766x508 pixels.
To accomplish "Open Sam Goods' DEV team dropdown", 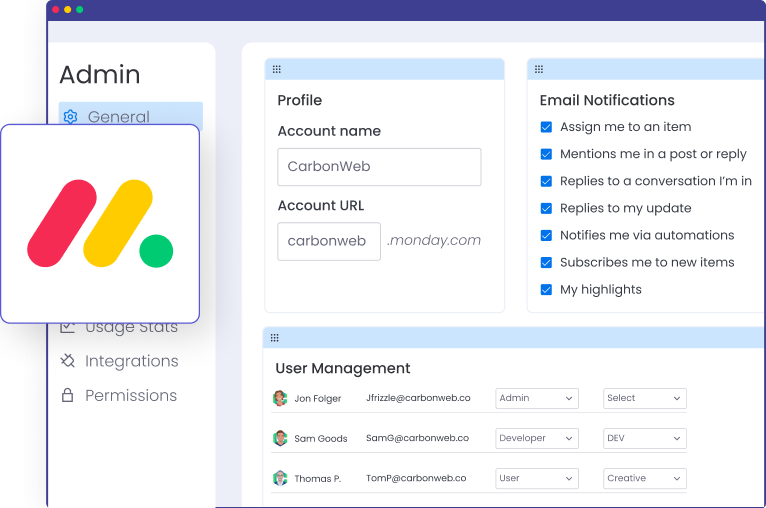I will point(645,438).
